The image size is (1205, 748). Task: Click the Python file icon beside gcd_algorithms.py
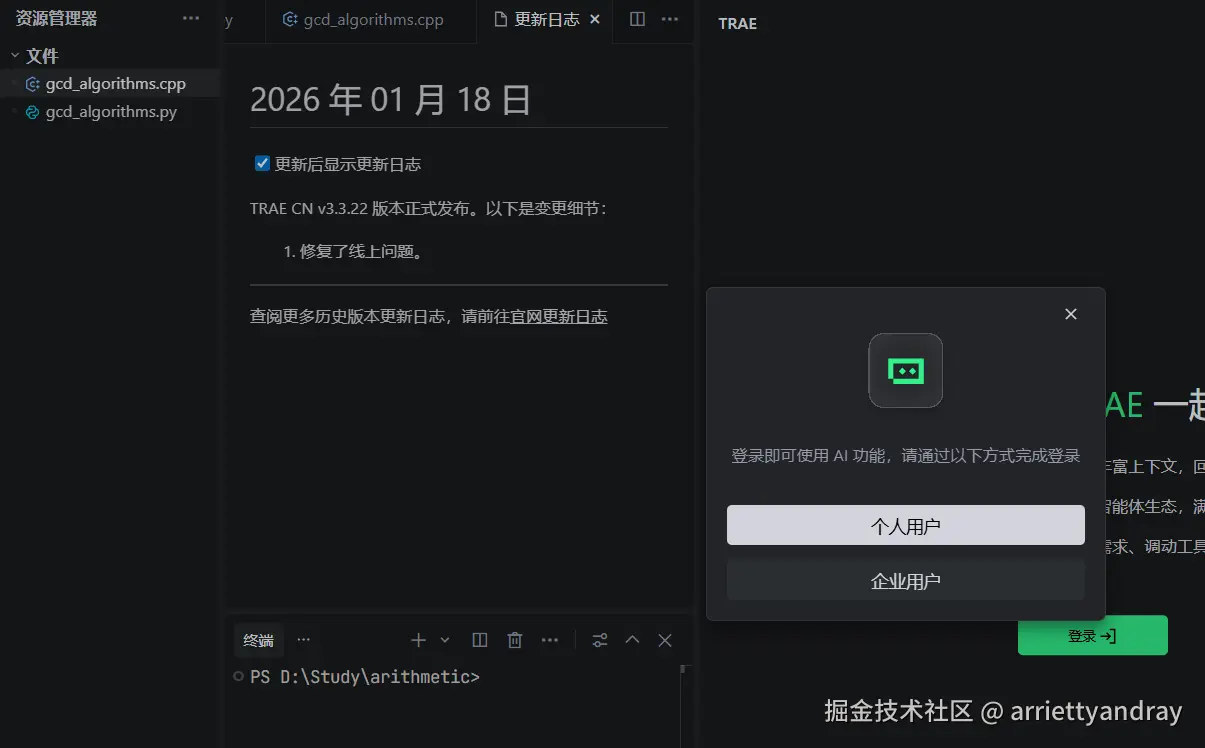(x=32, y=112)
